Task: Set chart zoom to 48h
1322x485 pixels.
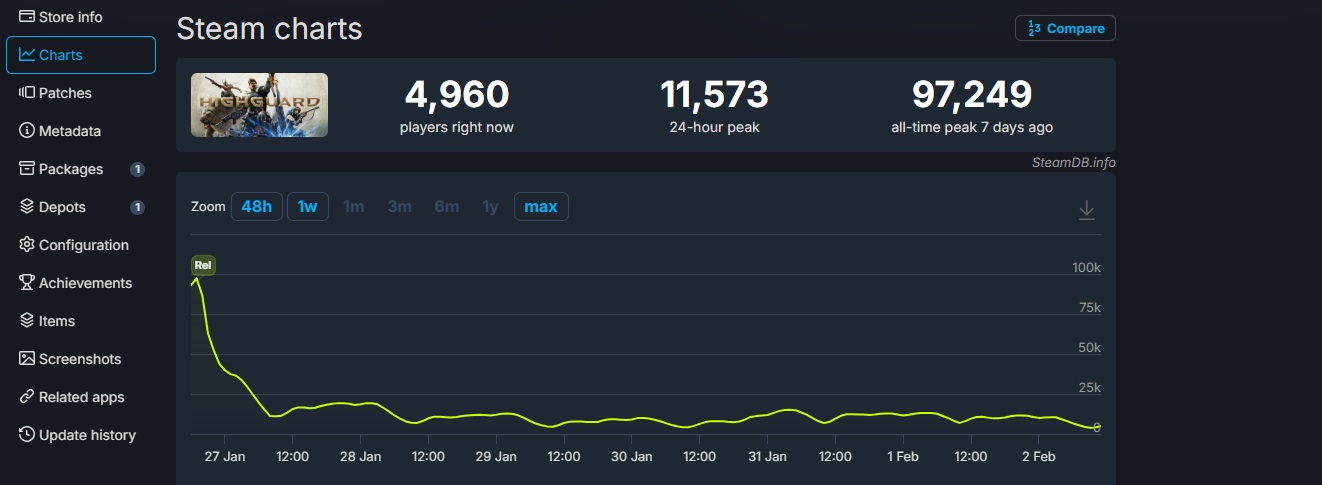Action: [x=256, y=207]
